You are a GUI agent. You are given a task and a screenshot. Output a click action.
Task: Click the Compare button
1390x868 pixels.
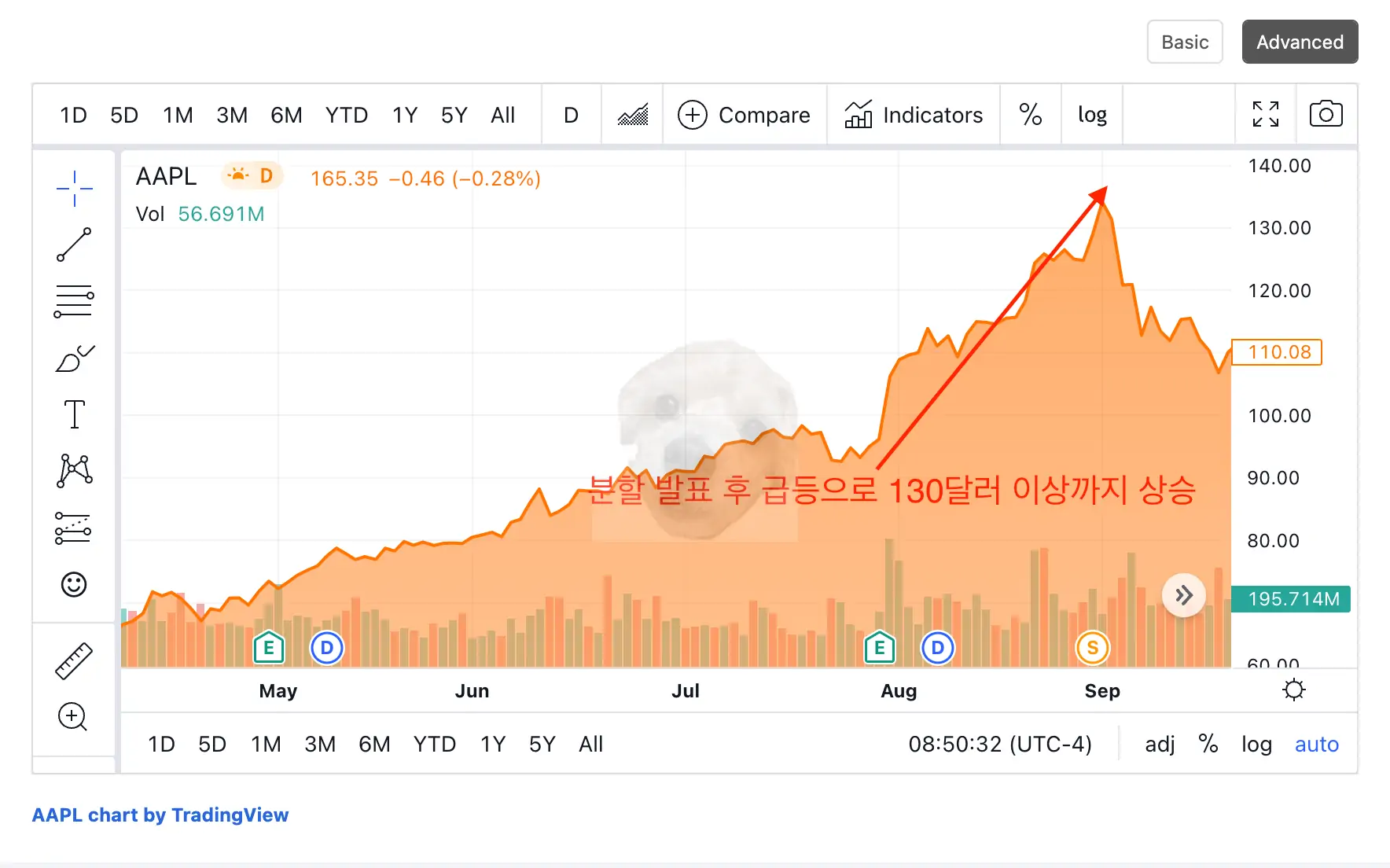(745, 115)
